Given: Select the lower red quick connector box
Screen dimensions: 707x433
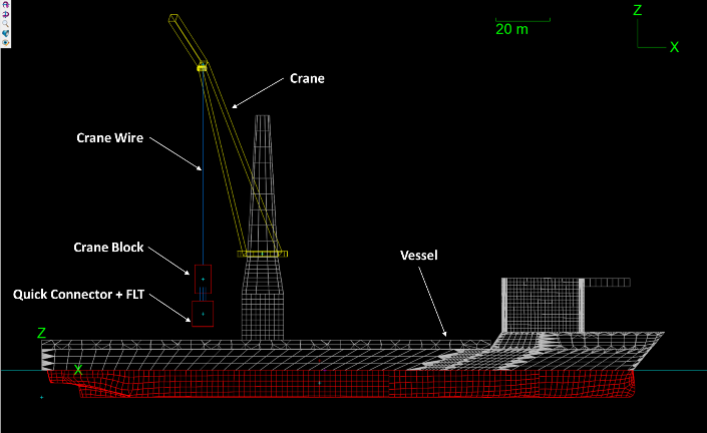Looking at the screenshot, I should click(x=203, y=312).
